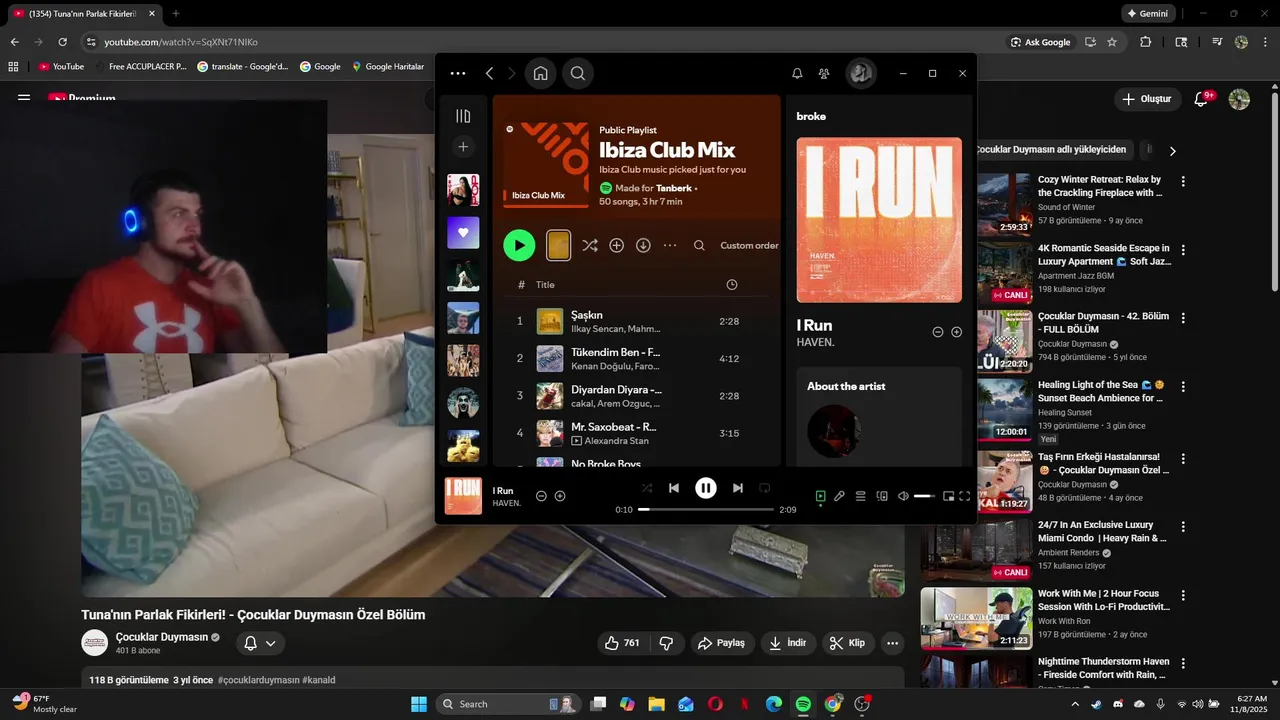The height and width of the screenshot is (720, 1280).
Task: Select track Diyardan Diyara in playlist
Action: [636, 396]
